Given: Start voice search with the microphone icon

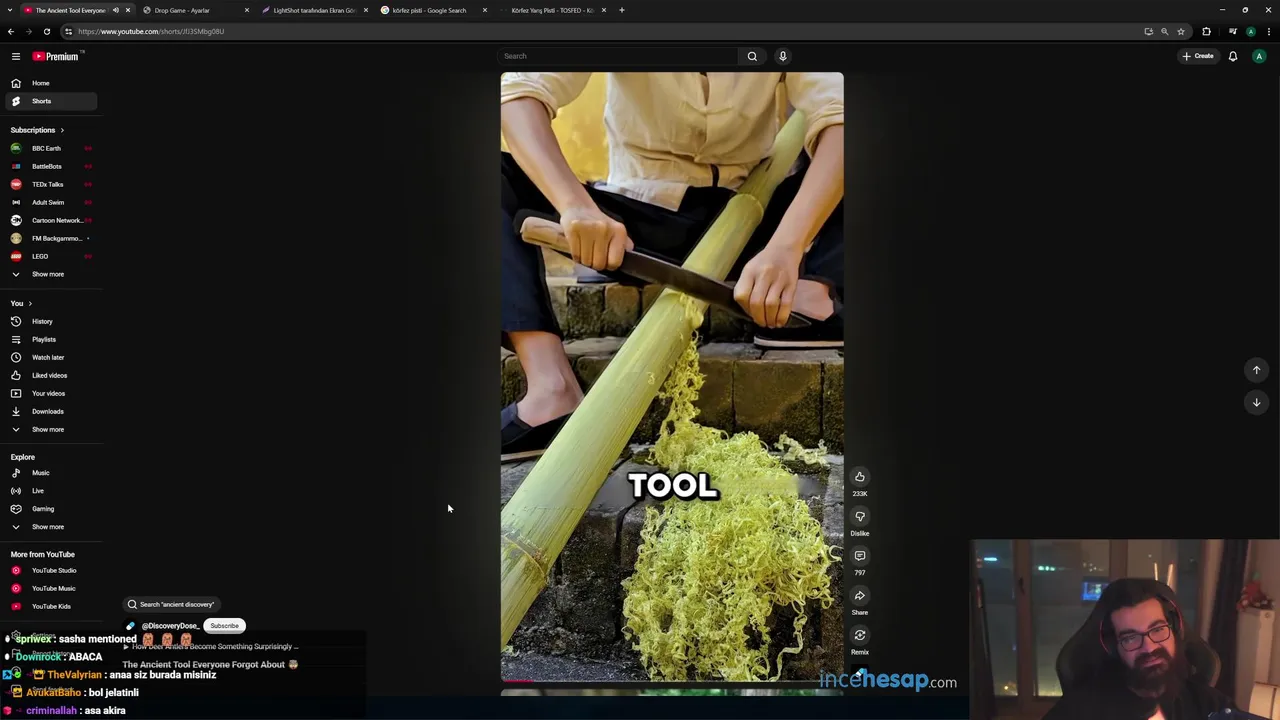Looking at the screenshot, I should [783, 56].
